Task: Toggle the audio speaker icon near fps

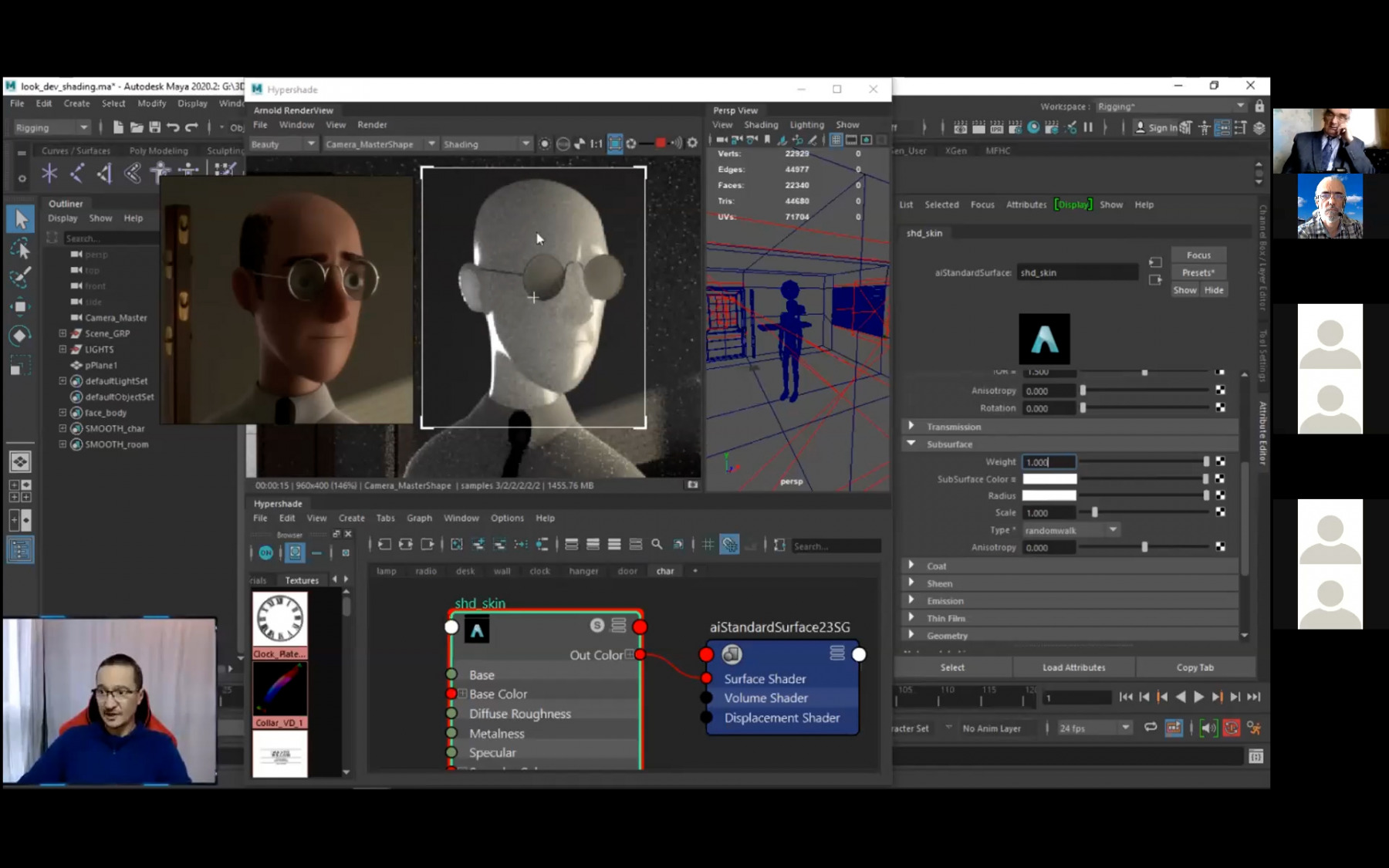Action: [1208, 728]
